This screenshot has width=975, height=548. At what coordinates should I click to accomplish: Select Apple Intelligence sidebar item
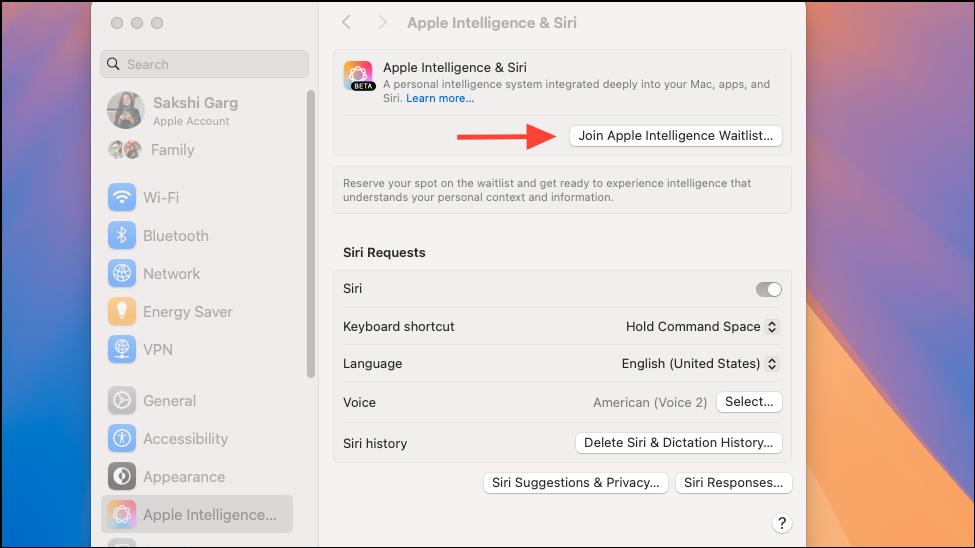[196, 515]
